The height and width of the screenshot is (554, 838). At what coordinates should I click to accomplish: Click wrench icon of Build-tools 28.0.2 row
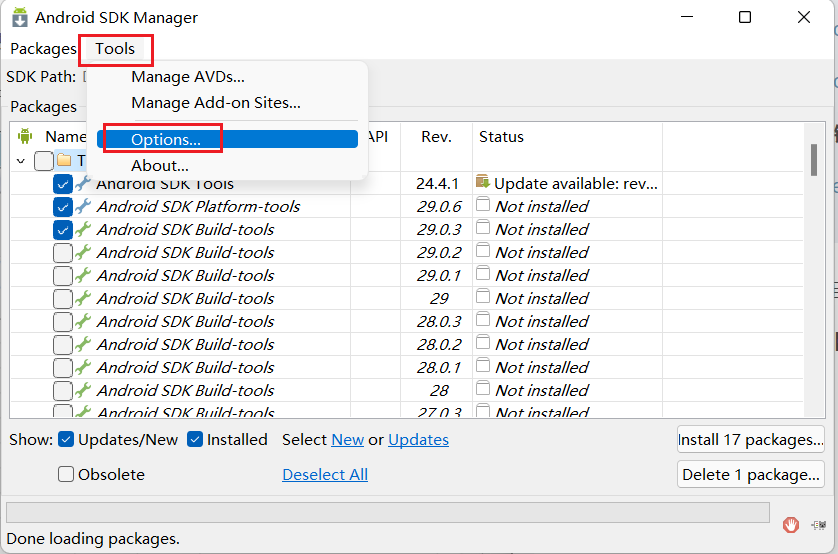click(x=83, y=344)
